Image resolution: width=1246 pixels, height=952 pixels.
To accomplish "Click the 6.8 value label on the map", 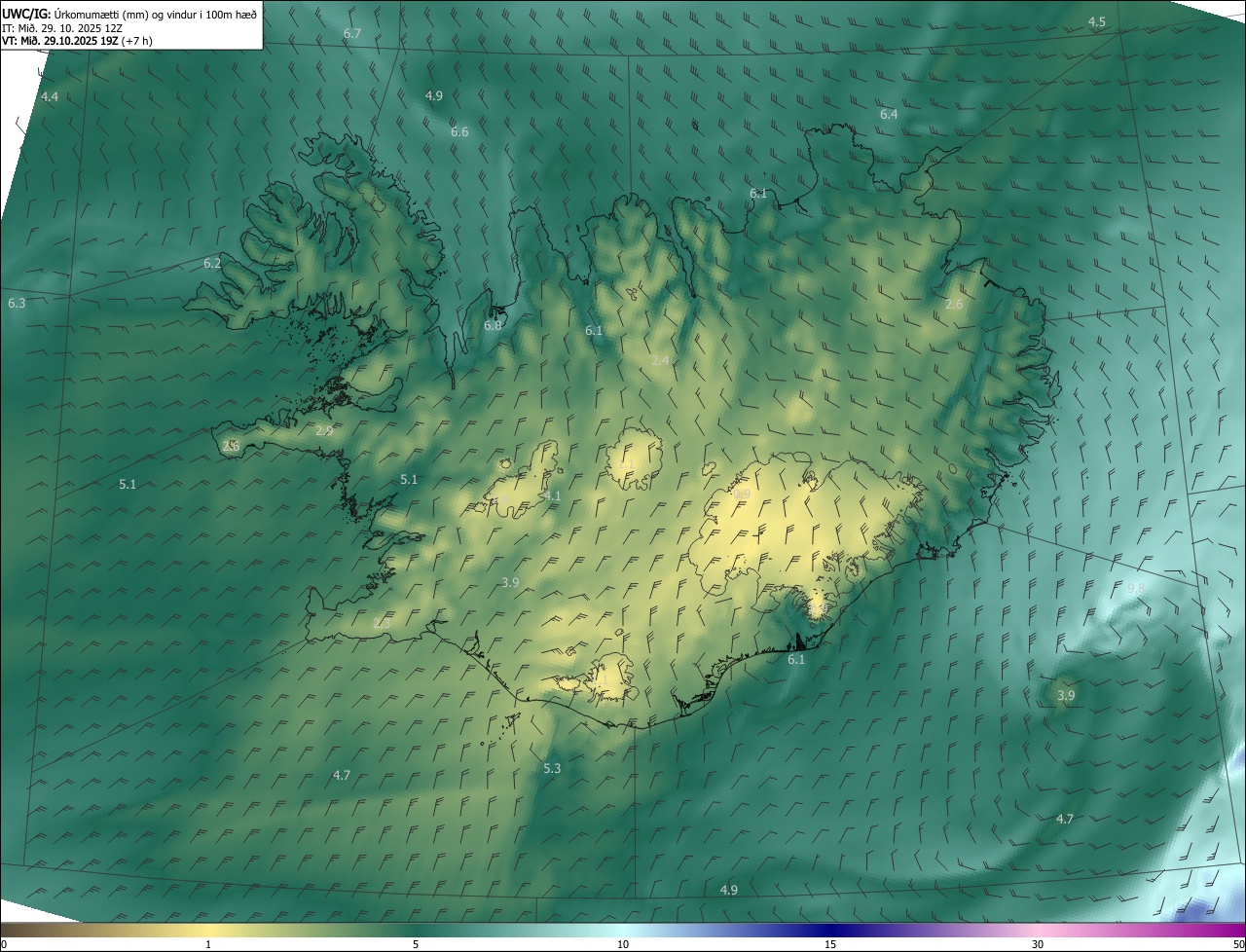I will point(493,325).
